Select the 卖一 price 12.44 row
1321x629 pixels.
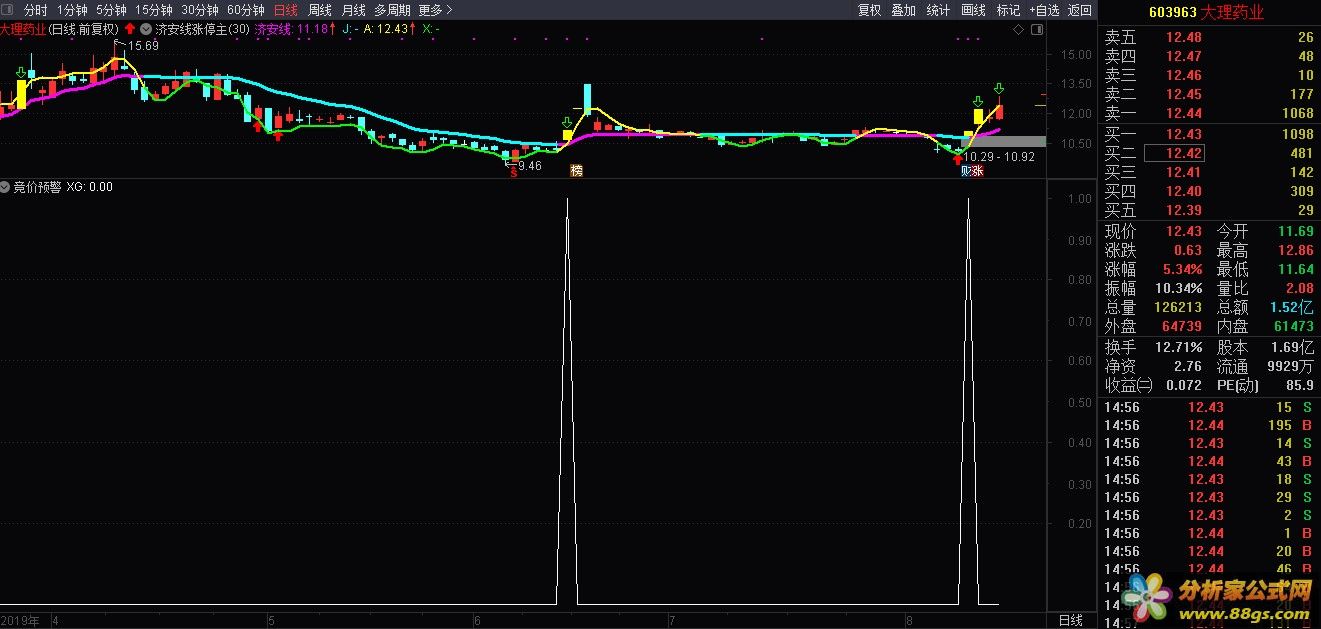[x=1209, y=114]
